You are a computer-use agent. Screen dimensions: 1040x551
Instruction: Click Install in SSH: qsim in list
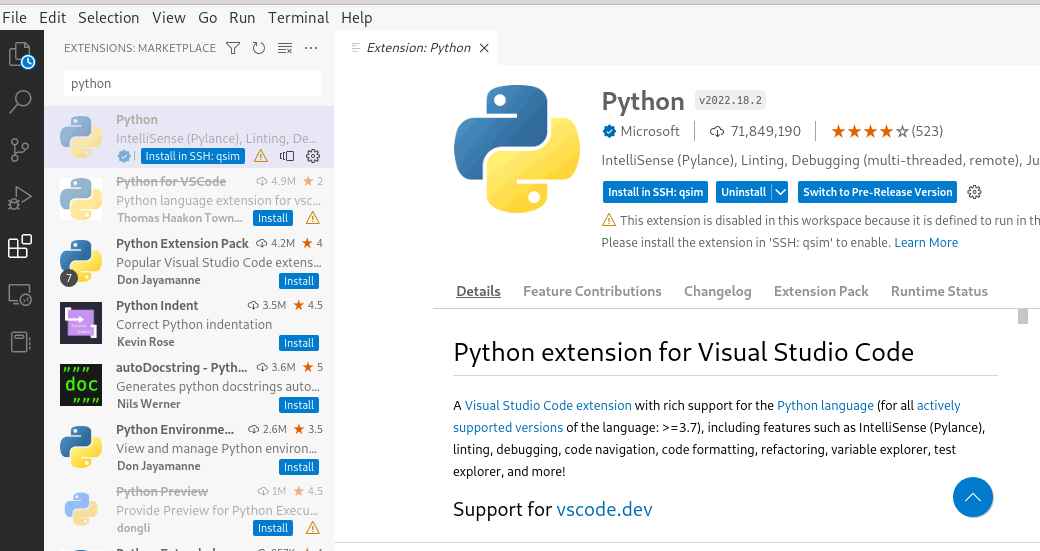[192, 156]
